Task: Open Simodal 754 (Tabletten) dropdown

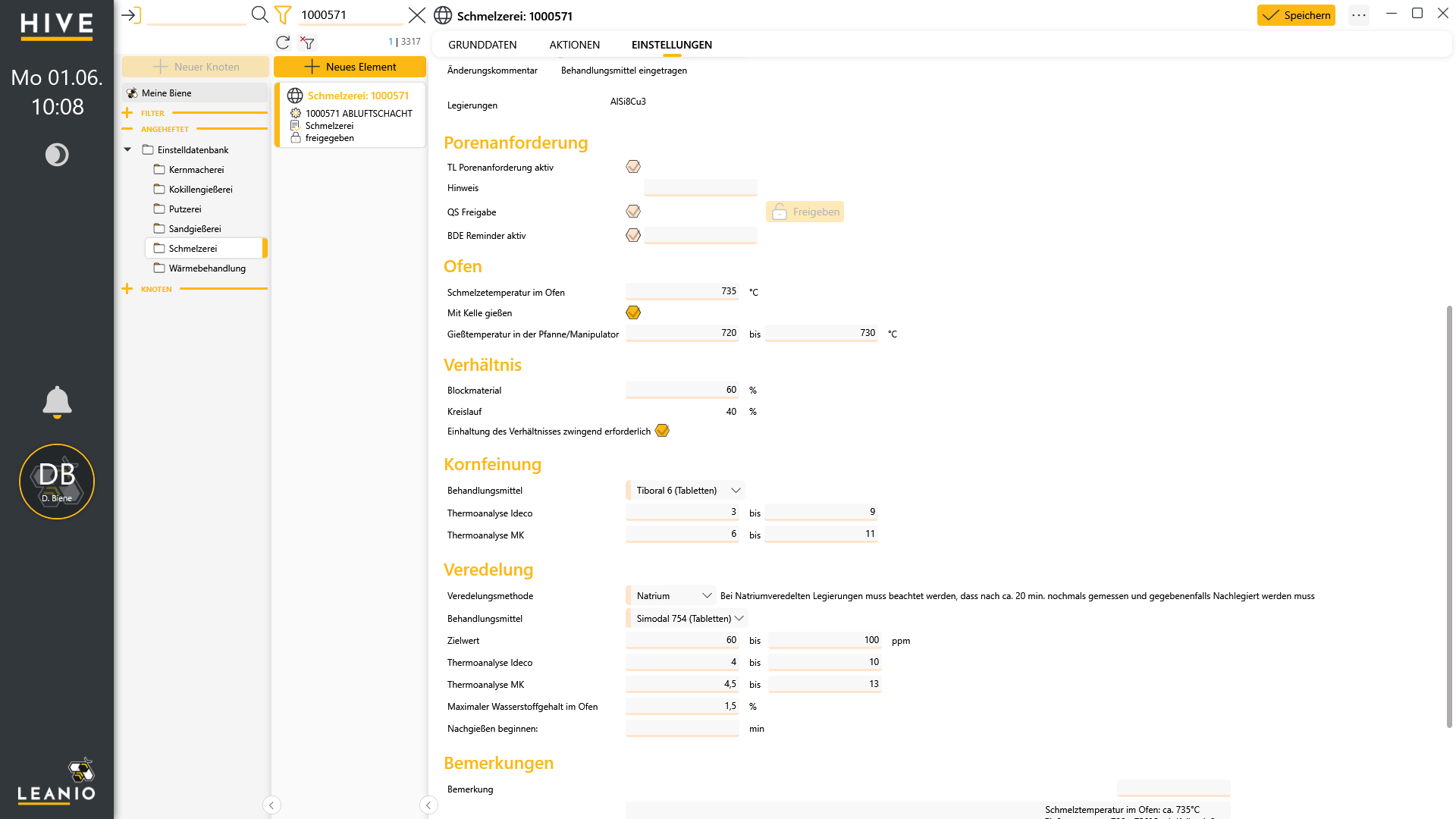Action: tap(687, 619)
